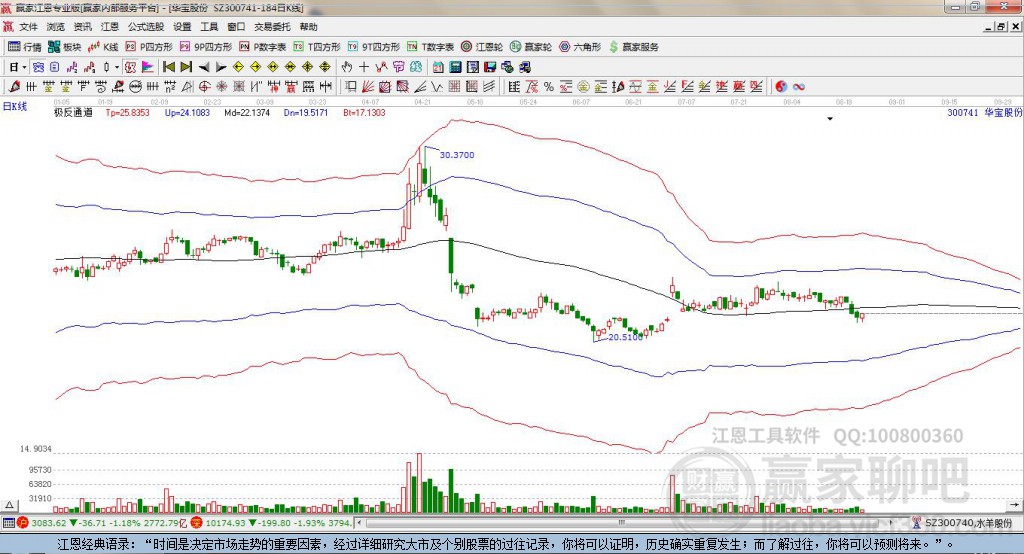Open the 赢家轮 wheel tool
The height and width of the screenshot is (554, 1024).
(531, 47)
